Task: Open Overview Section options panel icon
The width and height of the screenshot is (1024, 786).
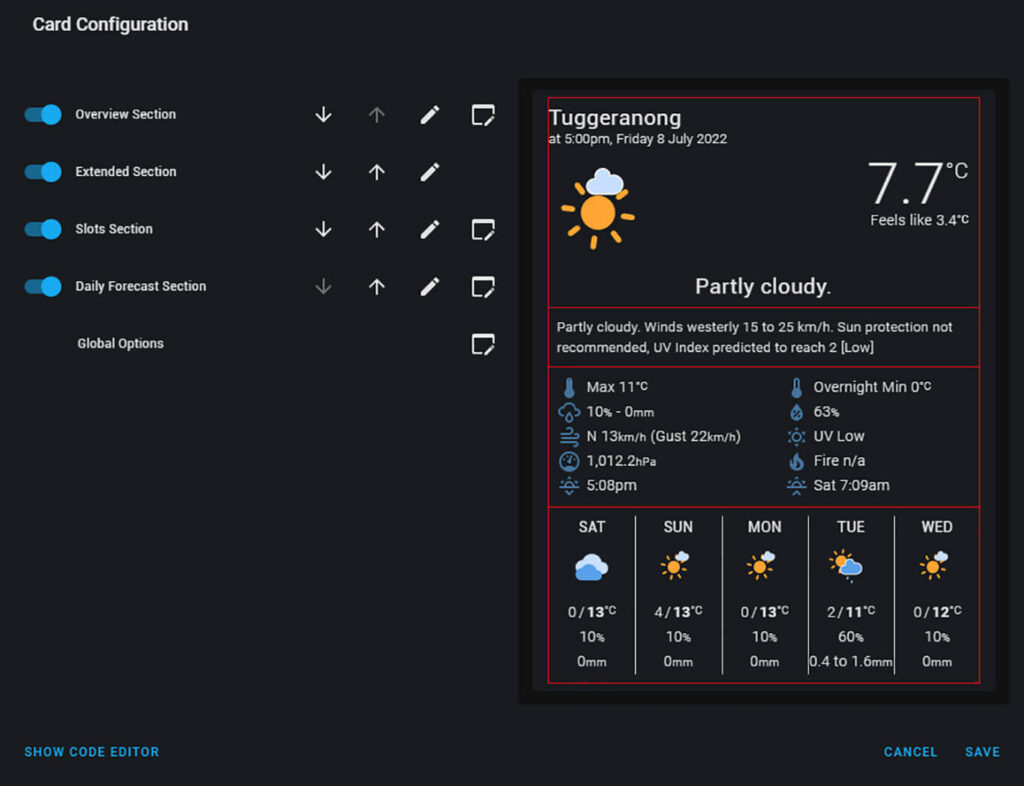Action: (x=483, y=115)
